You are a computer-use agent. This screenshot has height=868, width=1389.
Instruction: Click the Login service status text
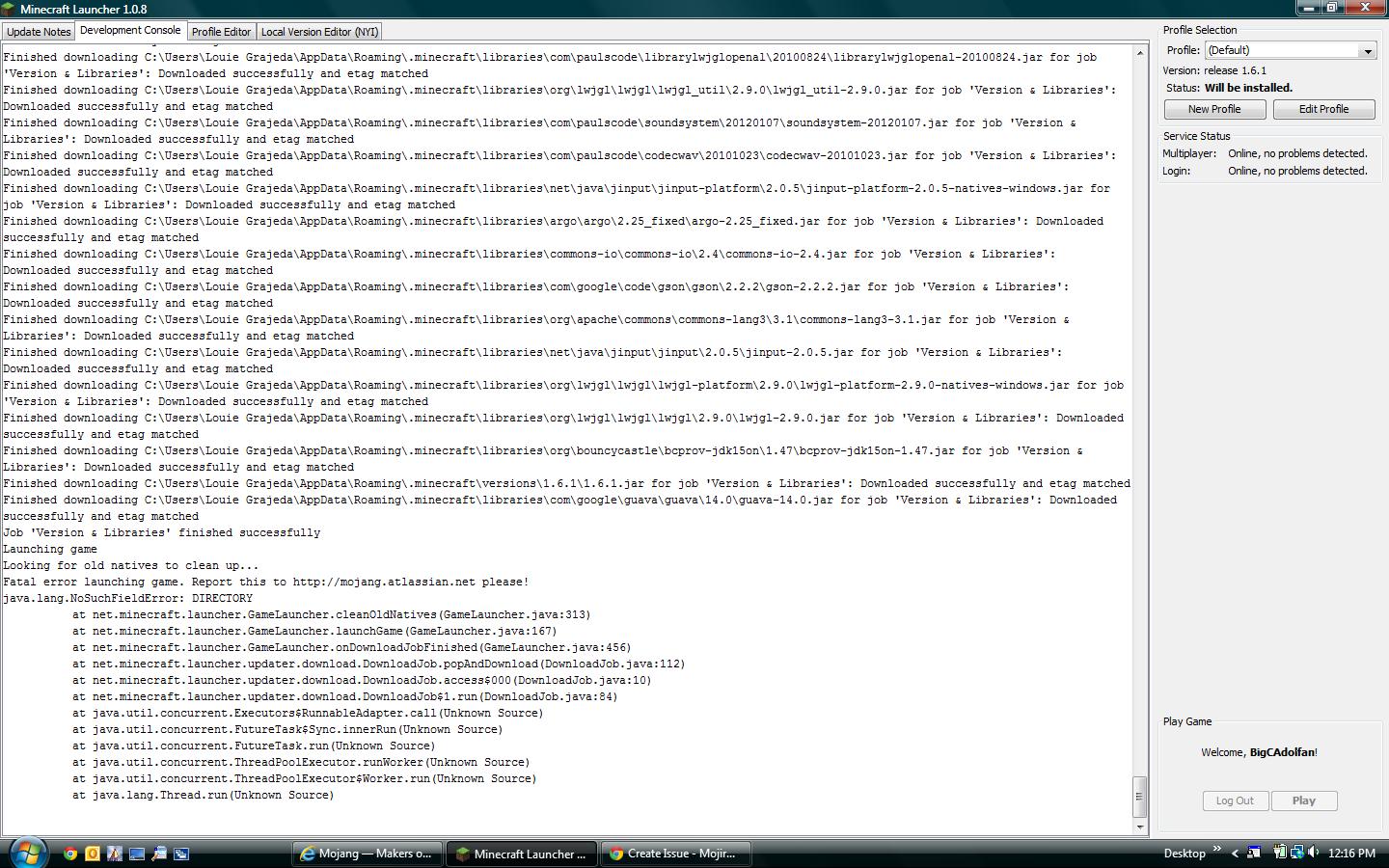(1297, 171)
